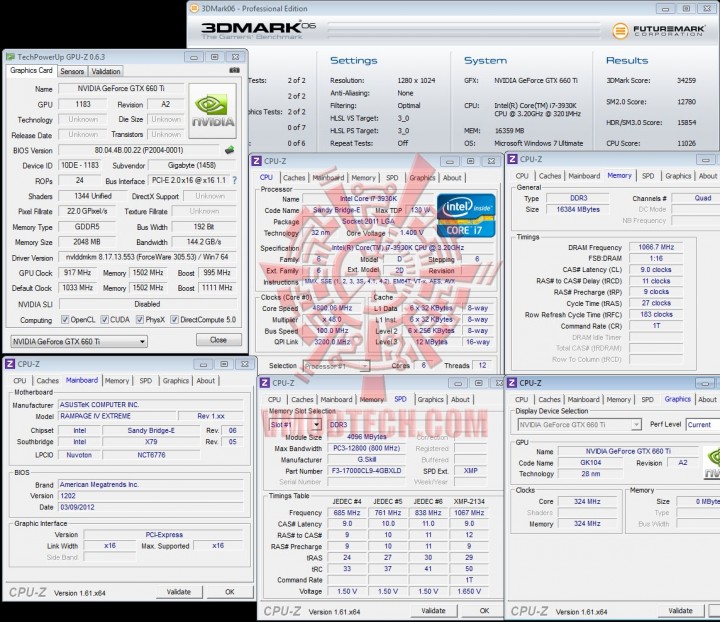Click the CPU-Z icon of Memory window
Screen dimensions: 720x622
coord(512,159)
